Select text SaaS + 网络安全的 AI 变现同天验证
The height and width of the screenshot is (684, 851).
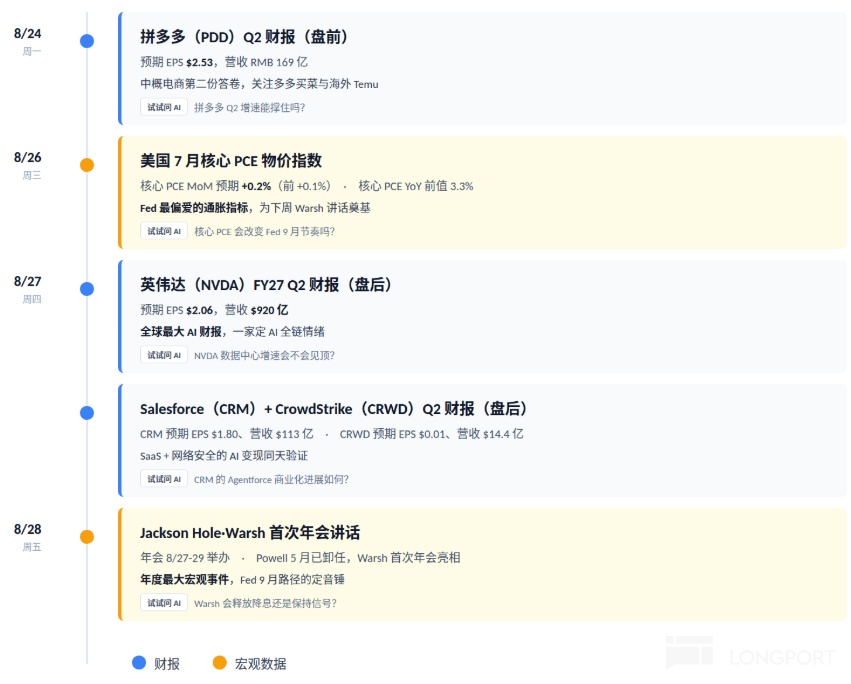pos(224,455)
